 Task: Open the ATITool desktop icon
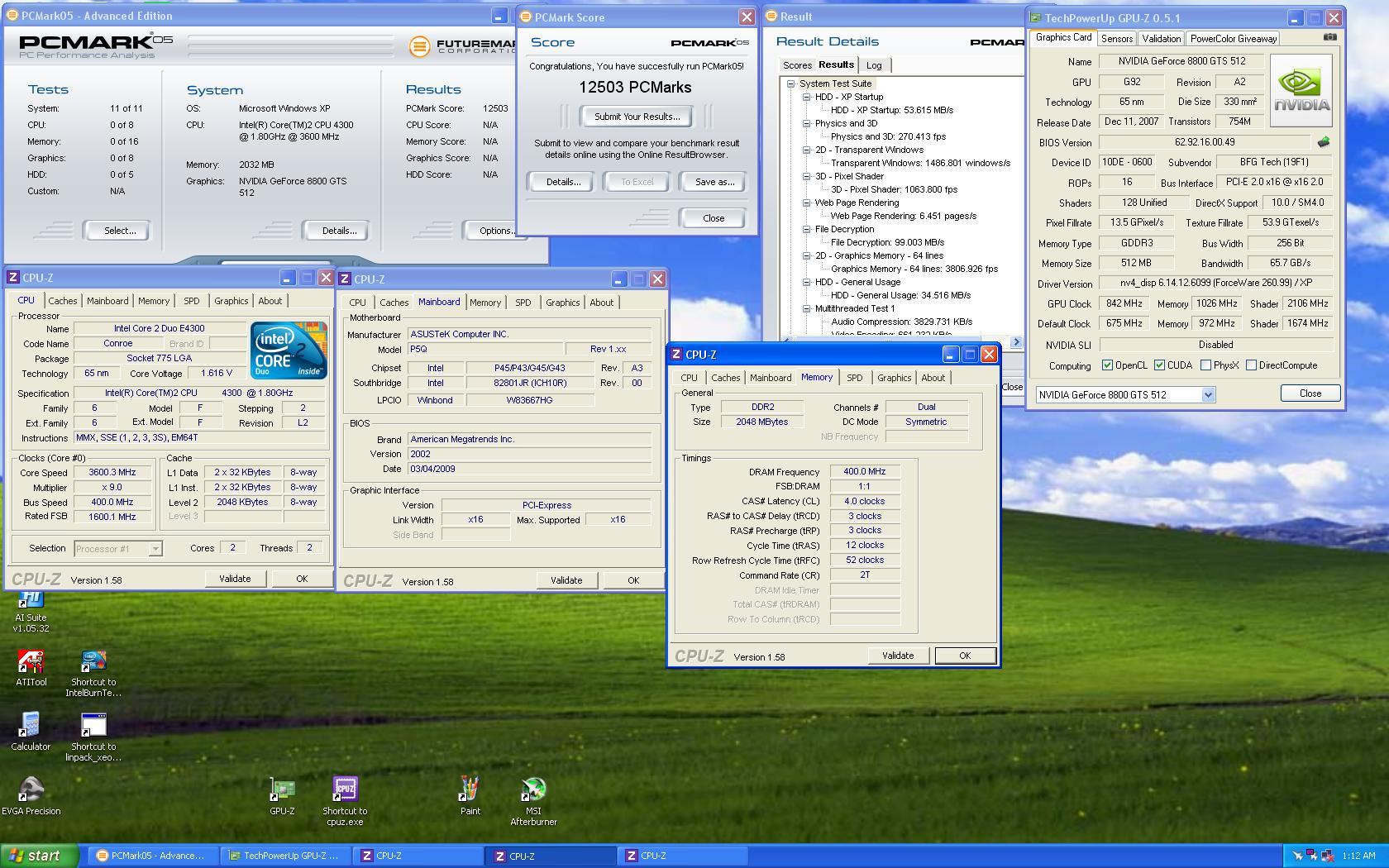pyautogui.click(x=31, y=669)
